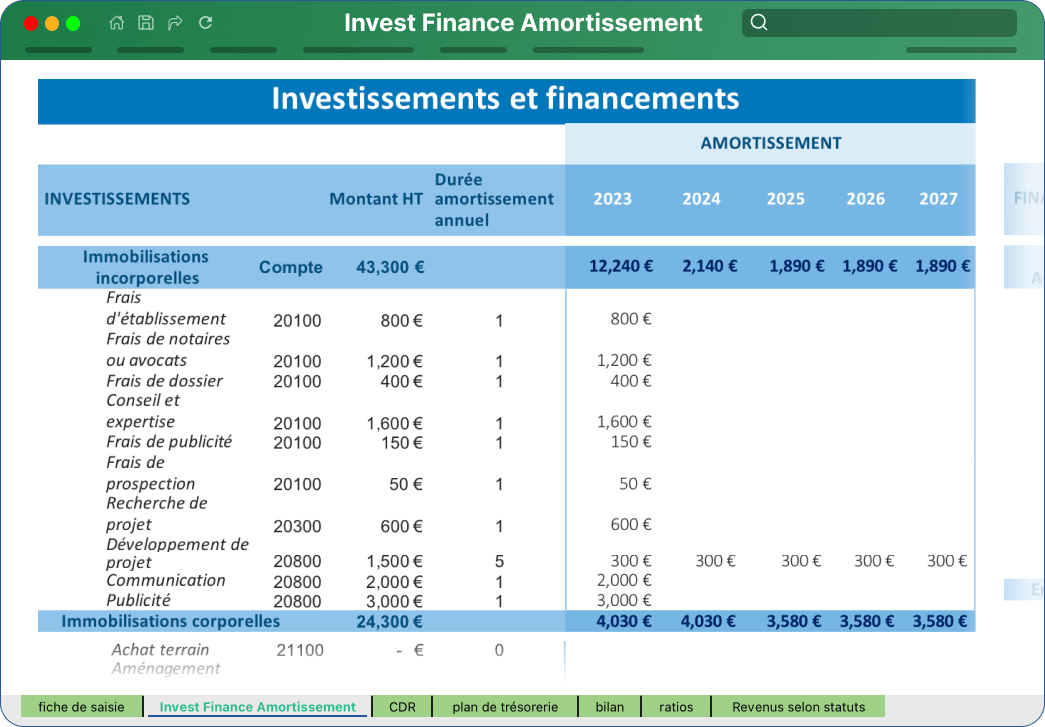This screenshot has height=727, width=1045.
Task: Open the plan de trésorerie tab
Action: coord(505,707)
